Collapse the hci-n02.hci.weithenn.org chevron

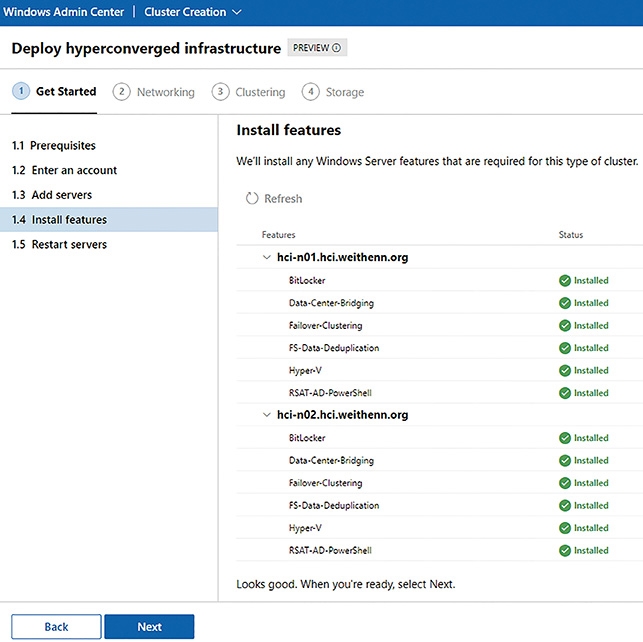tap(267, 415)
